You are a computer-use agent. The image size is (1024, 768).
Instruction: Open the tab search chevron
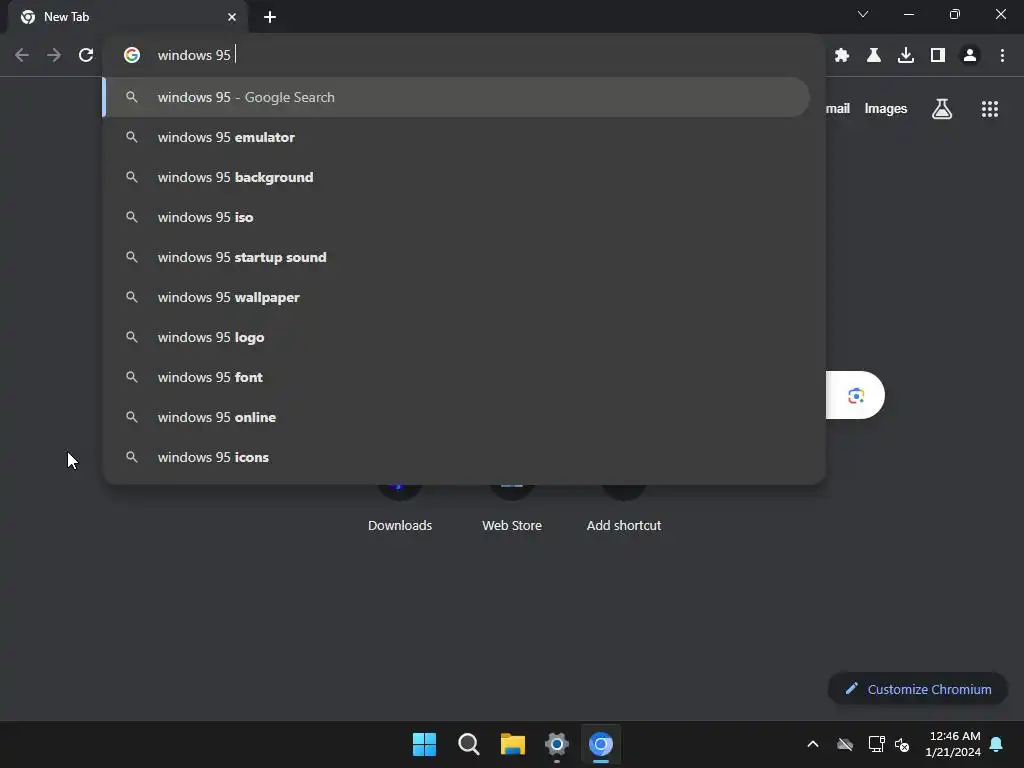tap(863, 14)
